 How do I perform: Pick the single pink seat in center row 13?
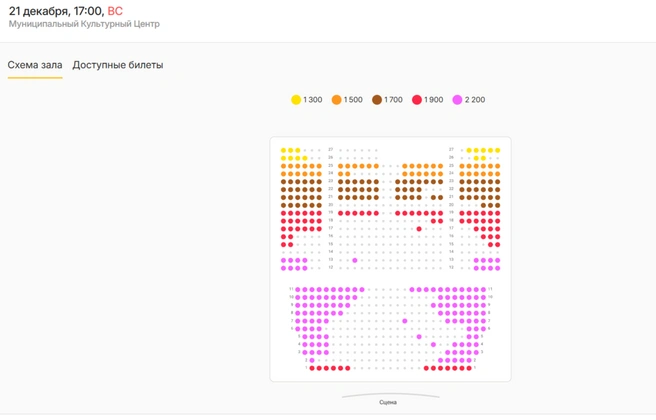(355, 260)
